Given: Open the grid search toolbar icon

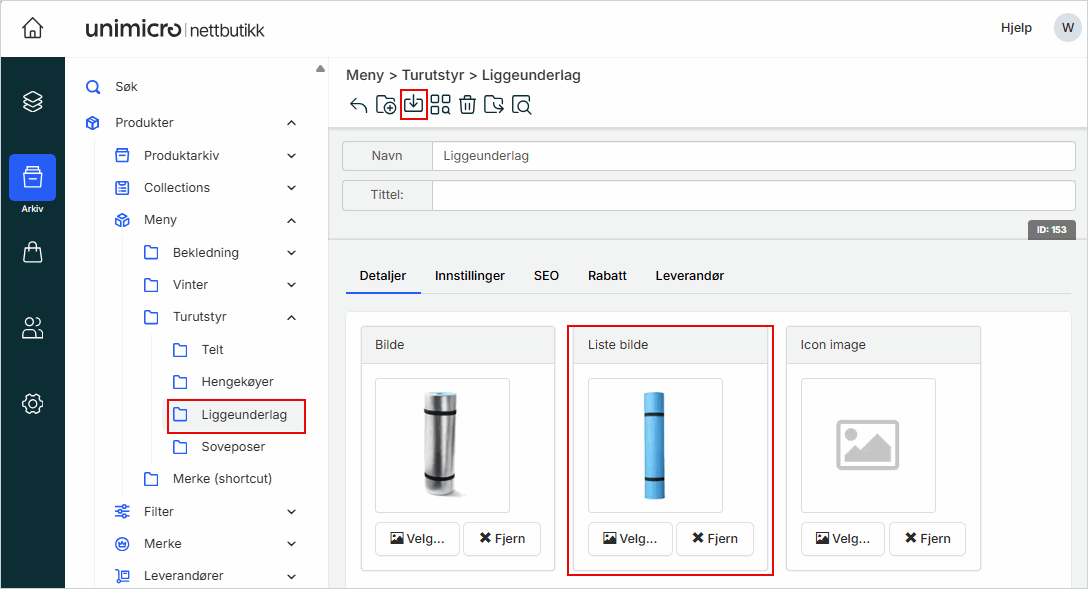Looking at the screenshot, I should tap(440, 105).
